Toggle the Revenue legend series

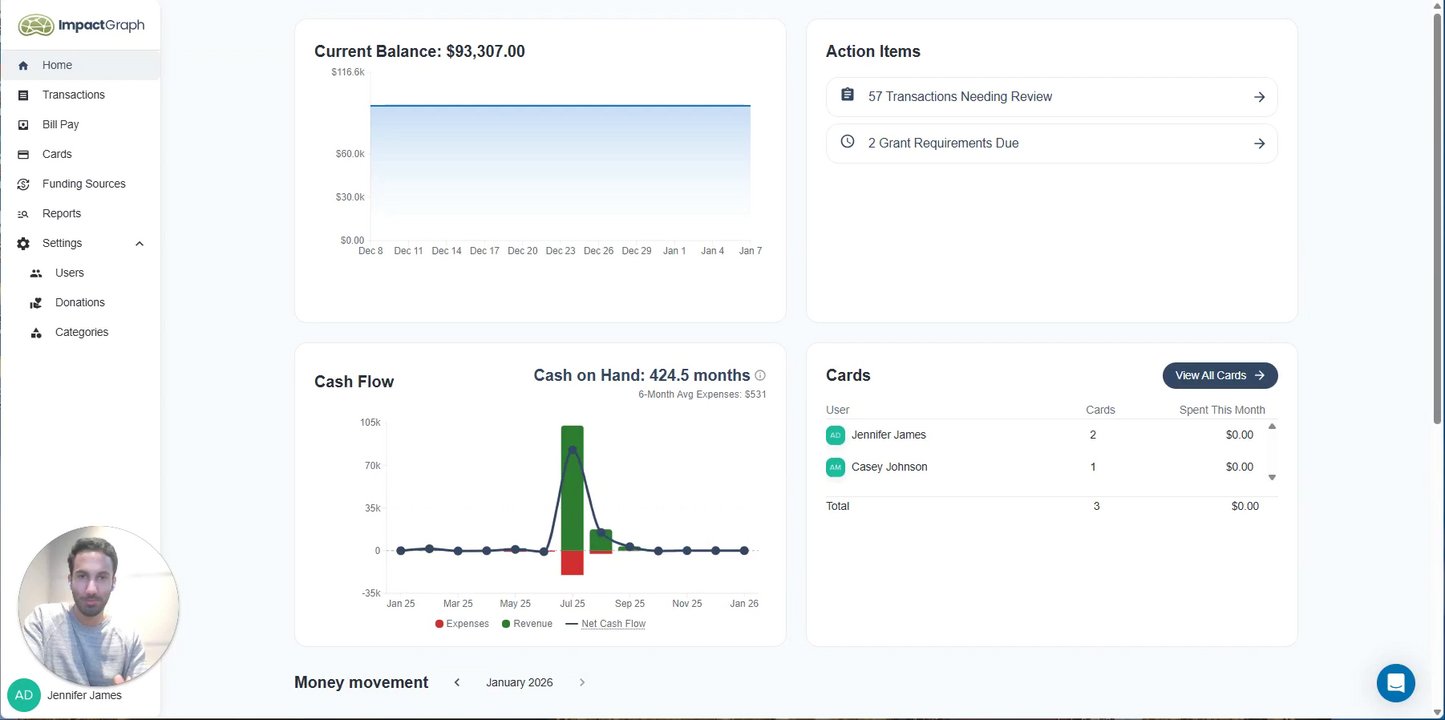point(527,624)
